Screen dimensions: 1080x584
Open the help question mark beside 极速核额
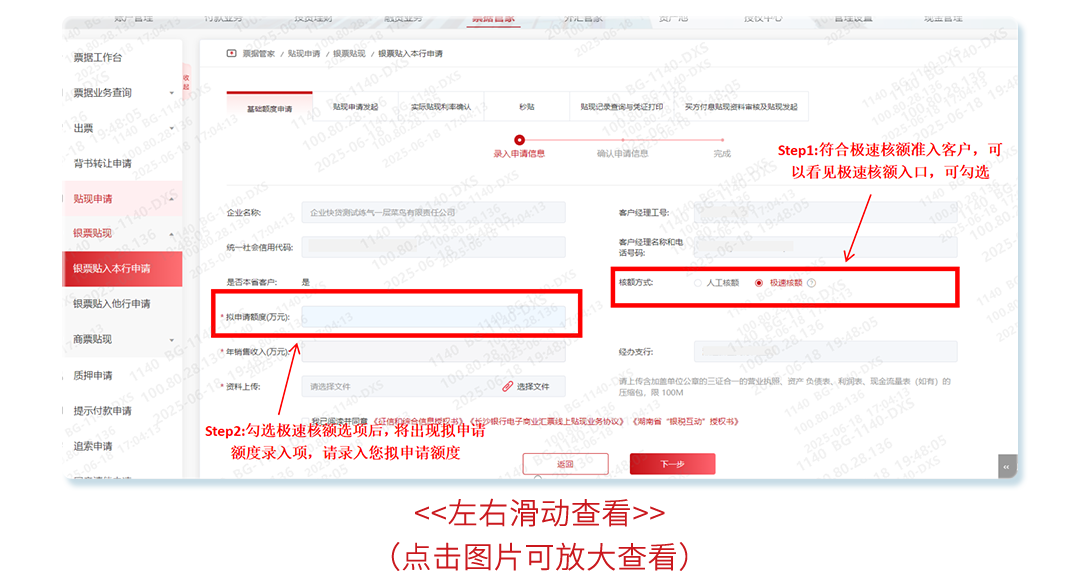[812, 281]
